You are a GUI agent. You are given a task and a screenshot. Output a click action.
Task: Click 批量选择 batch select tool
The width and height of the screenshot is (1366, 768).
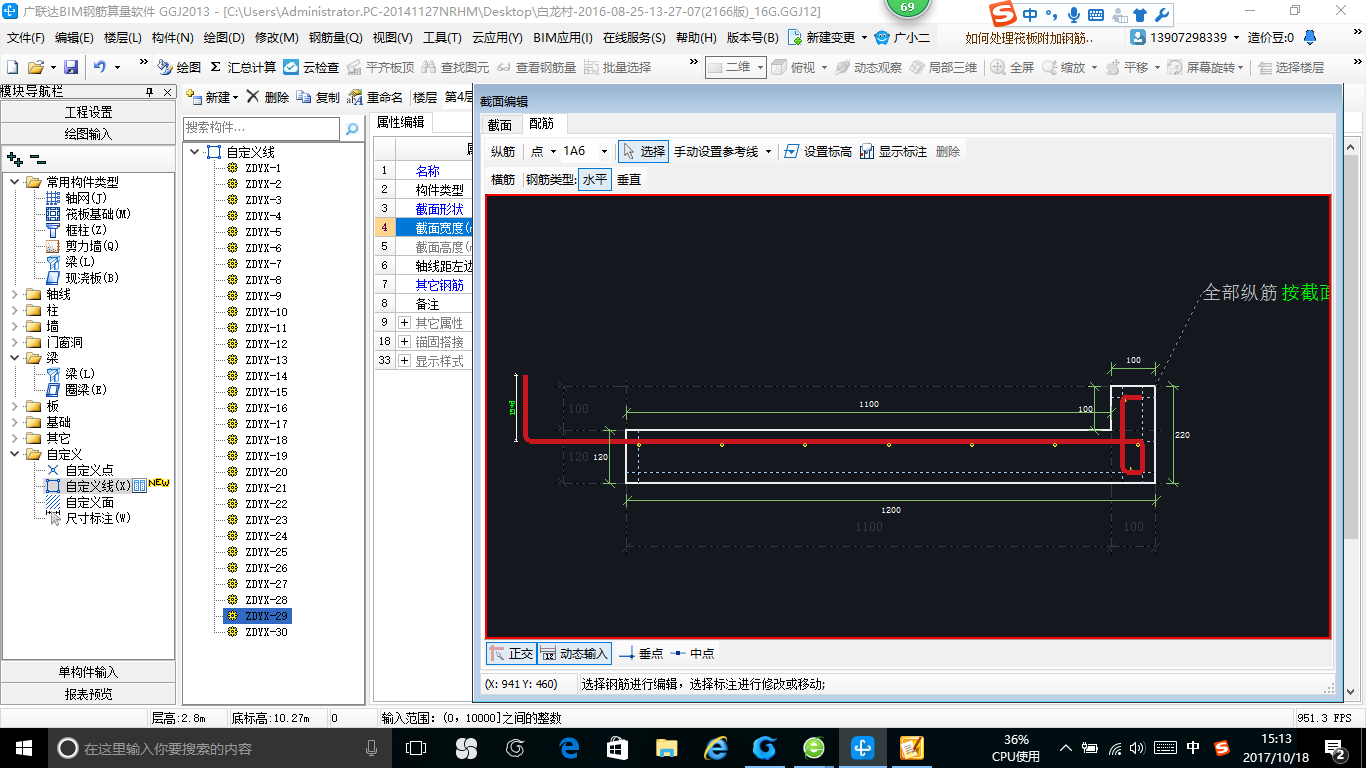point(617,67)
